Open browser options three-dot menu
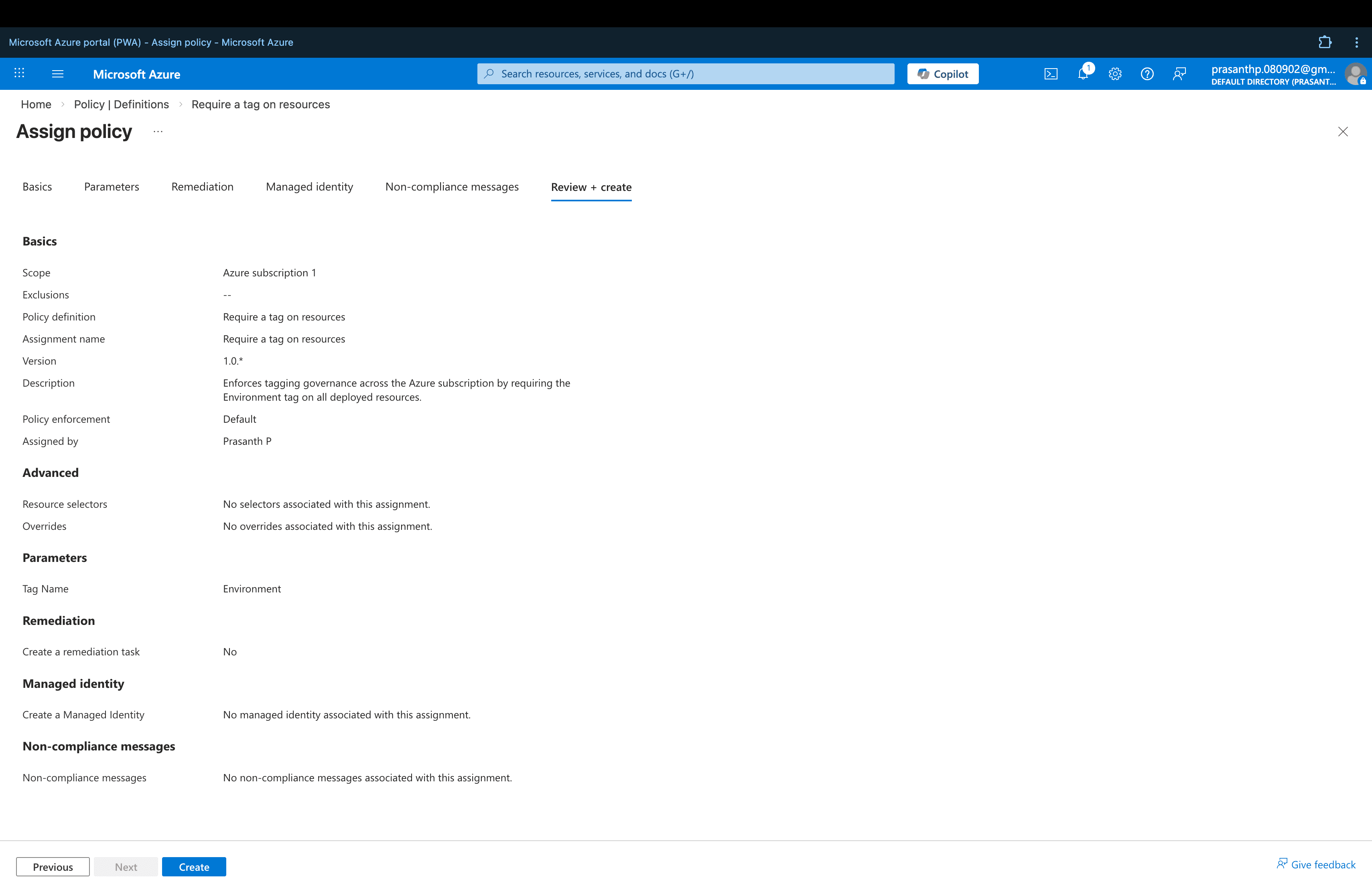Image resolution: width=1372 pixels, height=888 pixels. [1357, 42]
